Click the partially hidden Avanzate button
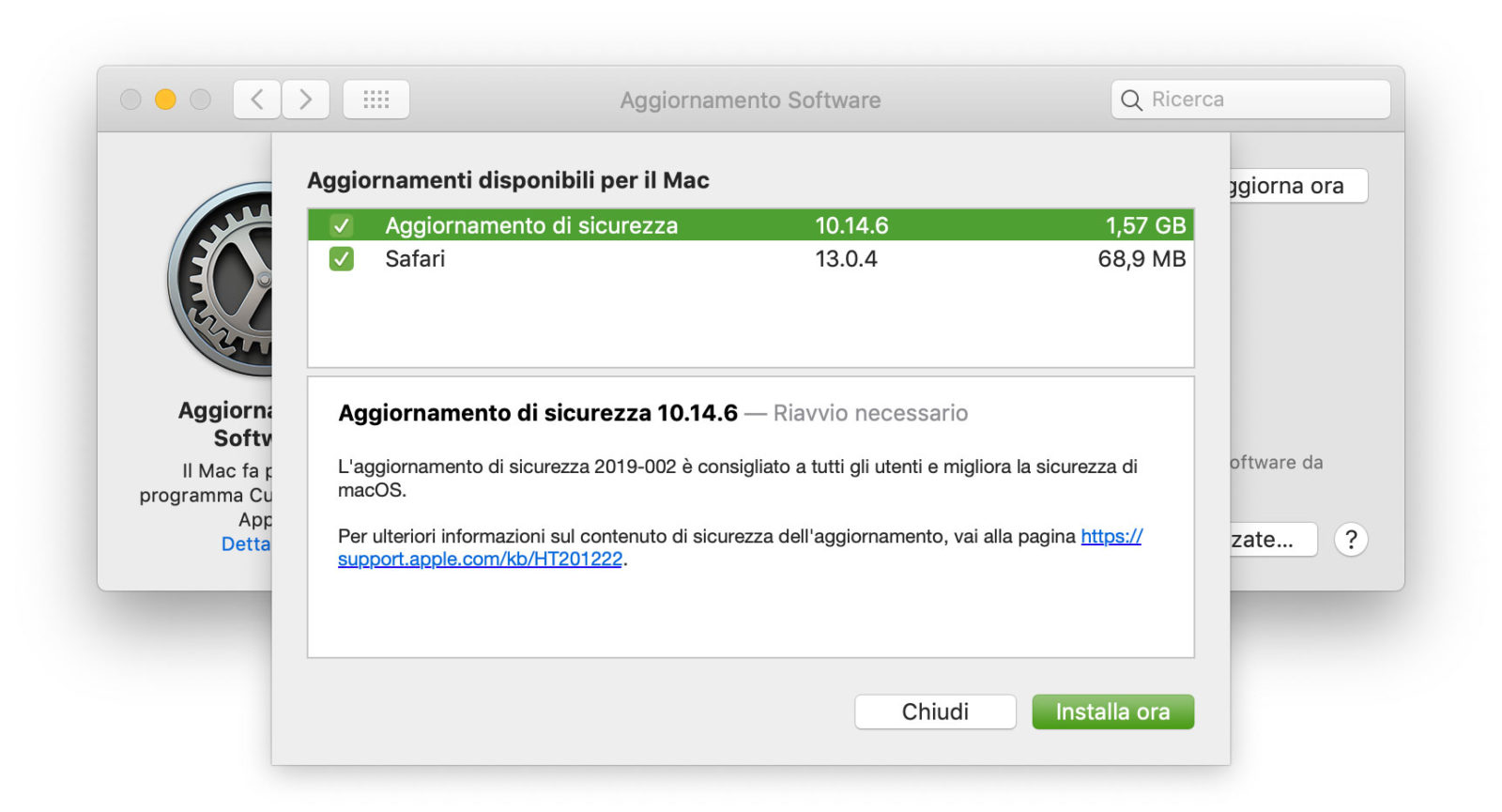 click(1272, 540)
